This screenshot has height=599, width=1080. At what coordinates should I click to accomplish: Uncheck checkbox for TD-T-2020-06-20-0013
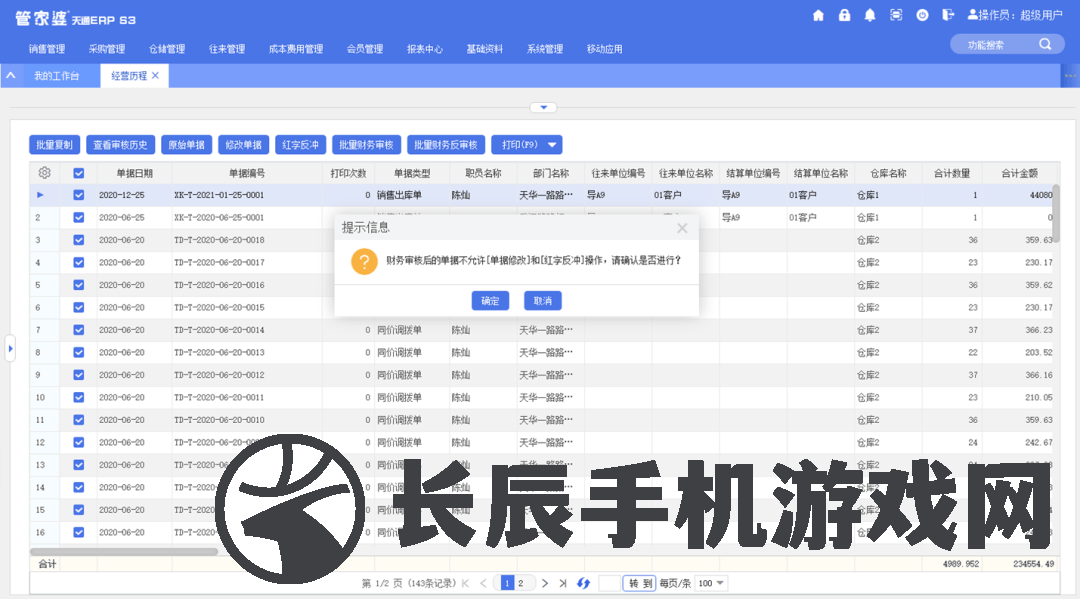click(79, 353)
